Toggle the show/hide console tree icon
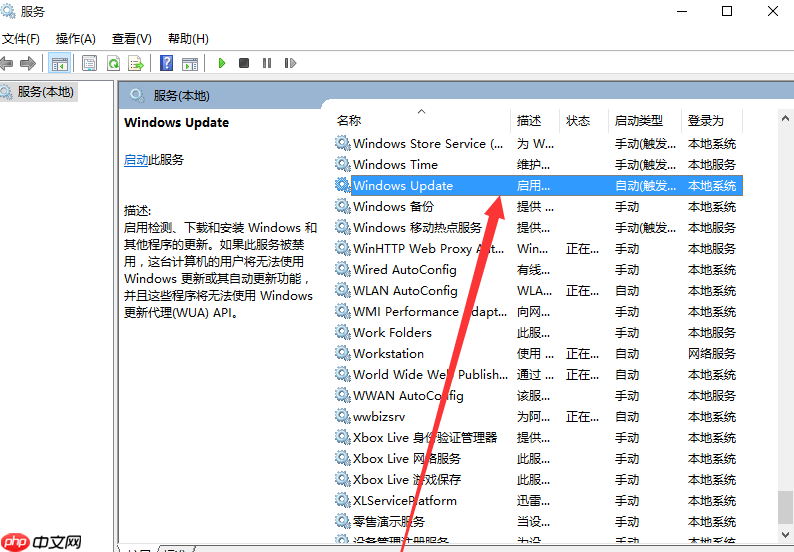This screenshot has width=794, height=552. coord(59,63)
